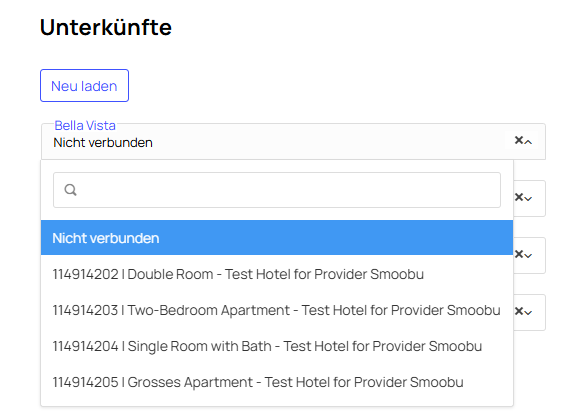The width and height of the screenshot is (586, 414).
Task: Choose 114914203 Two-Bedroom Apartment option
Action: tap(277, 310)
